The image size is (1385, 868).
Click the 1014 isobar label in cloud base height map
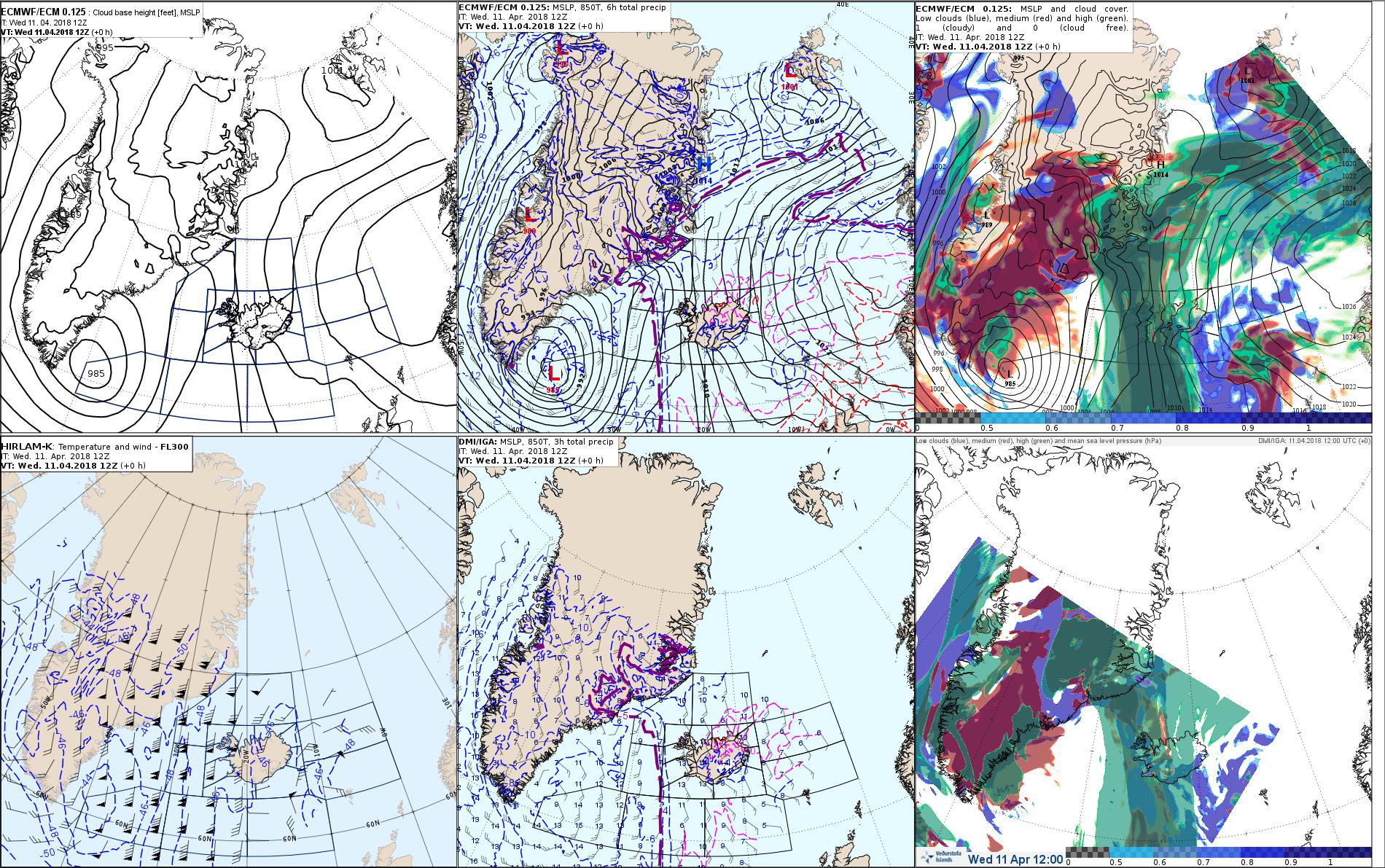point(246,164)
